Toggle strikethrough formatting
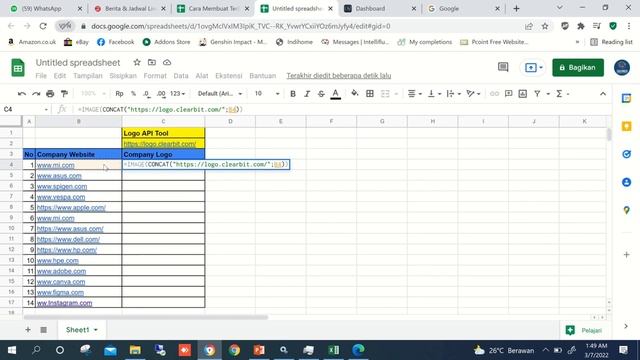 [x=321, y=94]
